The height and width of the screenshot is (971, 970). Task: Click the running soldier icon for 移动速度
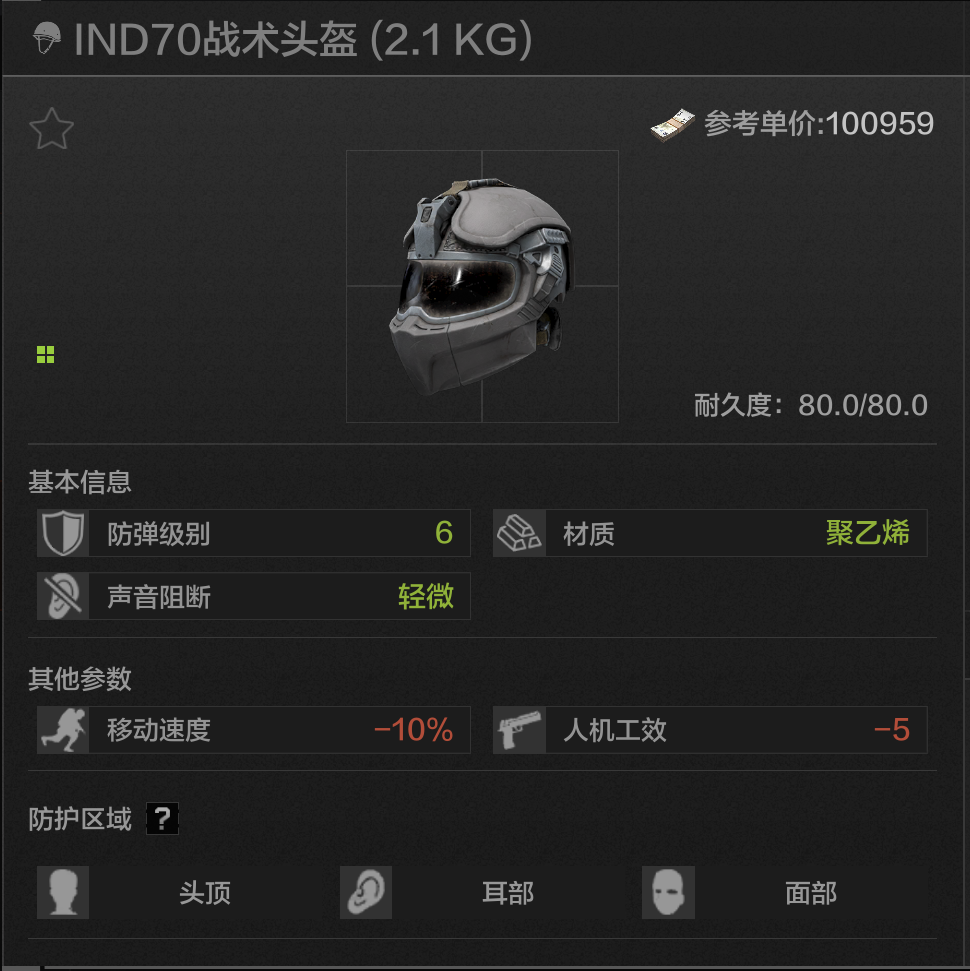click(x=63, y=730)
